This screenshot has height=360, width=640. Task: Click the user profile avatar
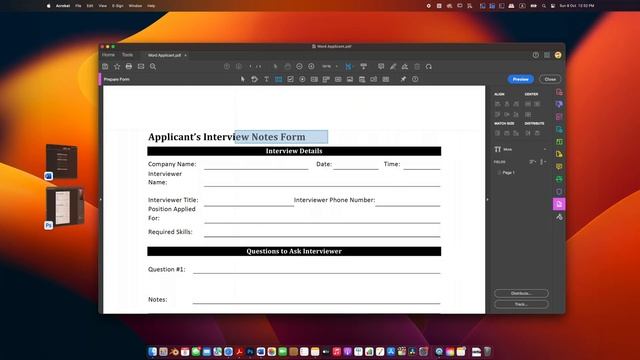pyautogui.click(x=558, y=55)
